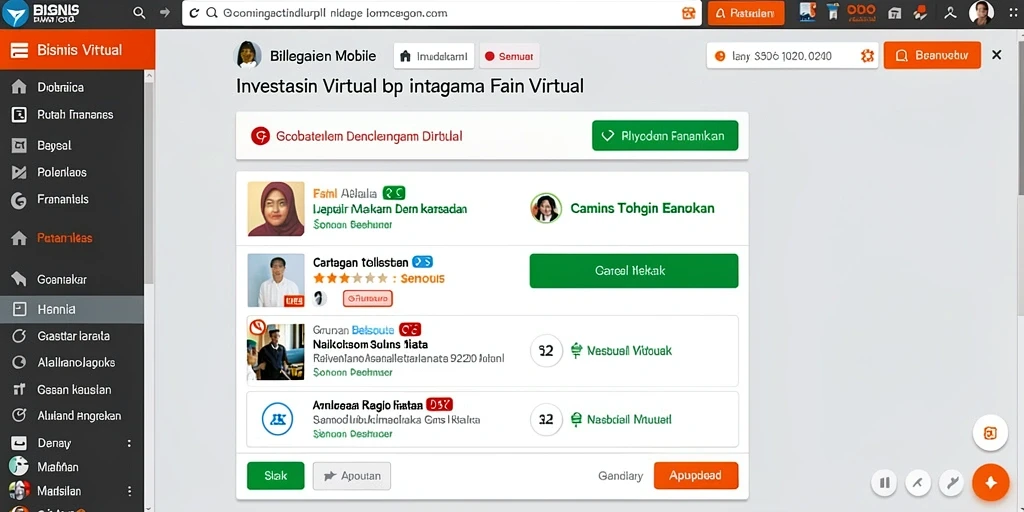
Task: Open Grasttar laraita sidebar entry
Action: coord(72,336)
